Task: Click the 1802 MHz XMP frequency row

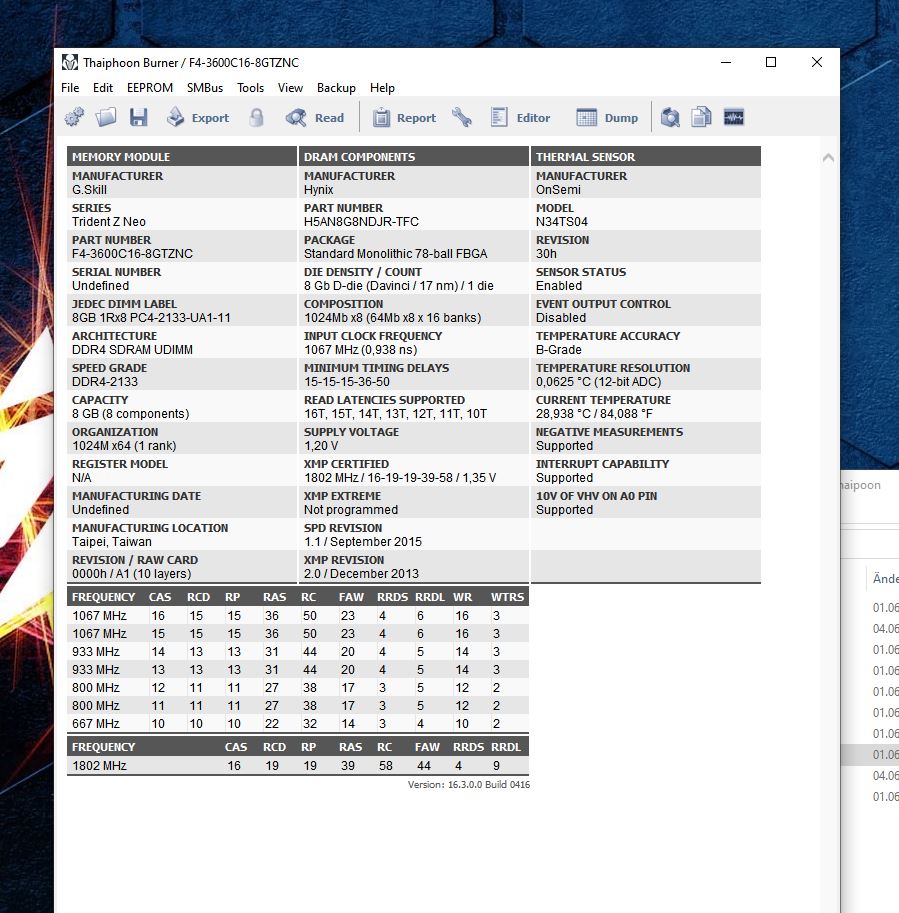Action: (298, 766)
